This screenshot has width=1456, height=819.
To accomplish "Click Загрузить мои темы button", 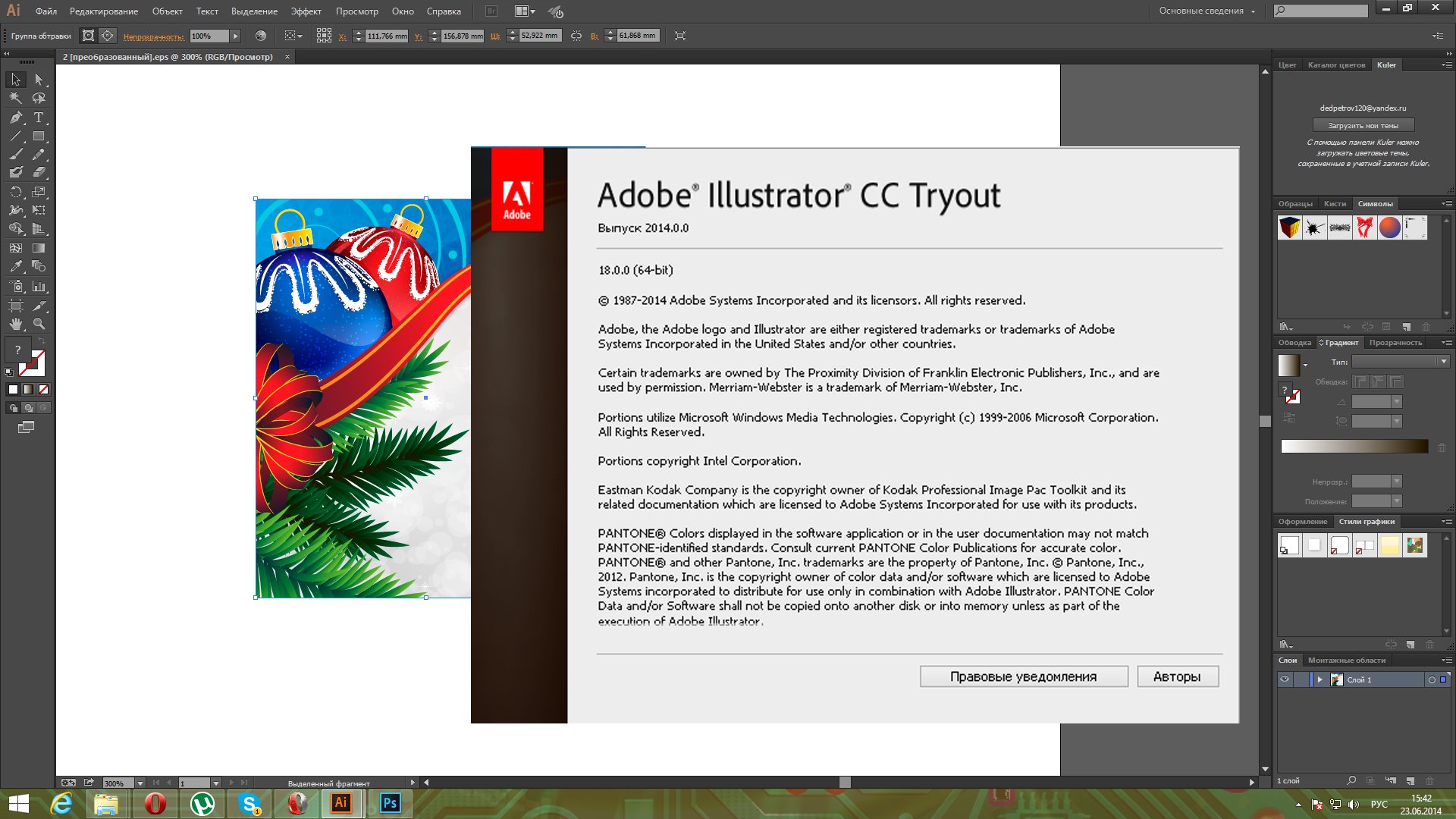I will click(x=1363, y=126).
